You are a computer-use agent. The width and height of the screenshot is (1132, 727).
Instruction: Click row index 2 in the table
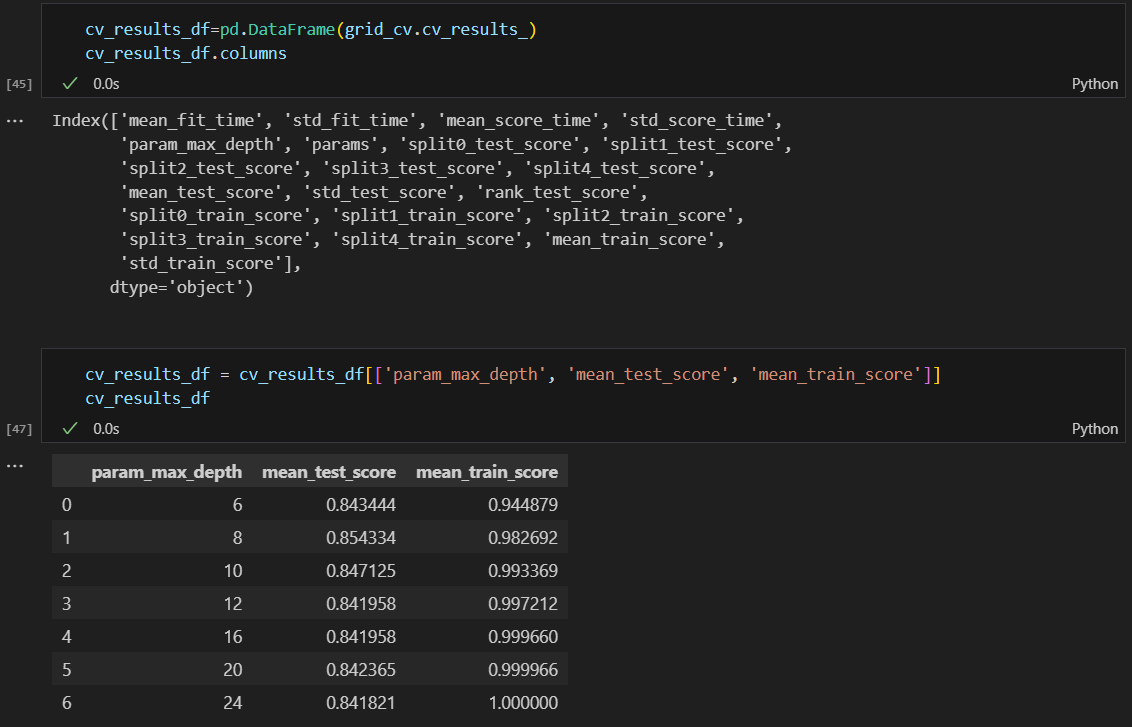click(x=66, y=571)
